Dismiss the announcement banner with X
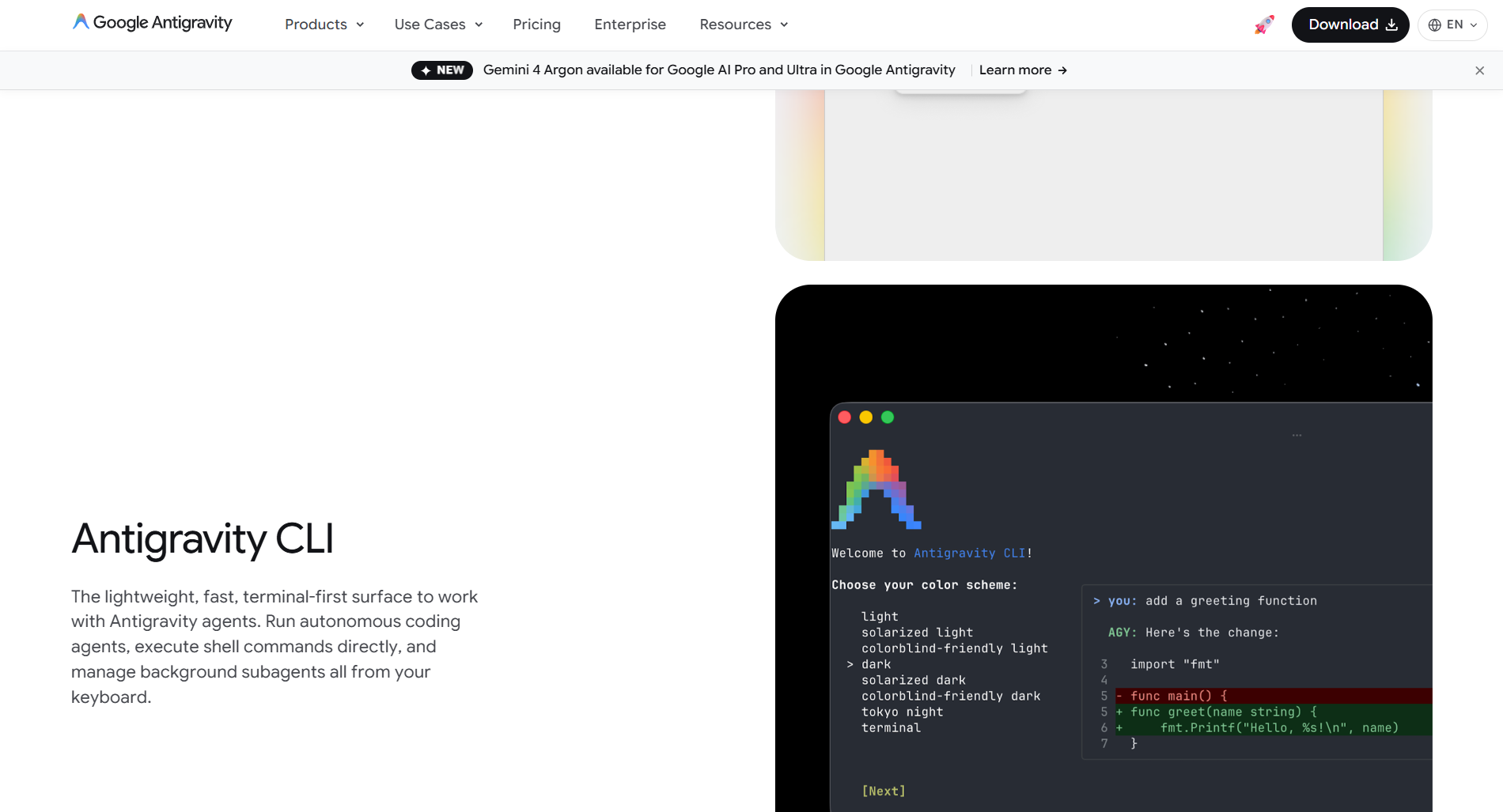 point(1479,70)
